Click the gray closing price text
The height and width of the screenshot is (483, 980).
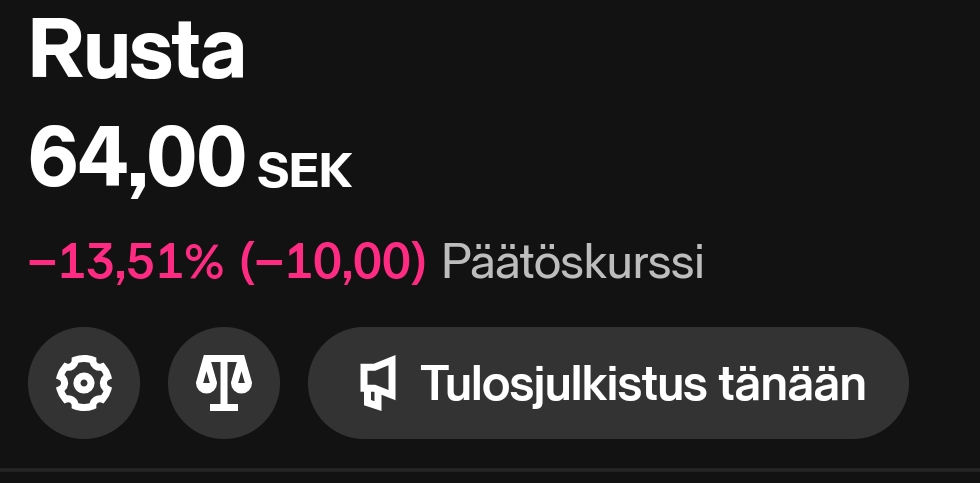coord(573,263)
